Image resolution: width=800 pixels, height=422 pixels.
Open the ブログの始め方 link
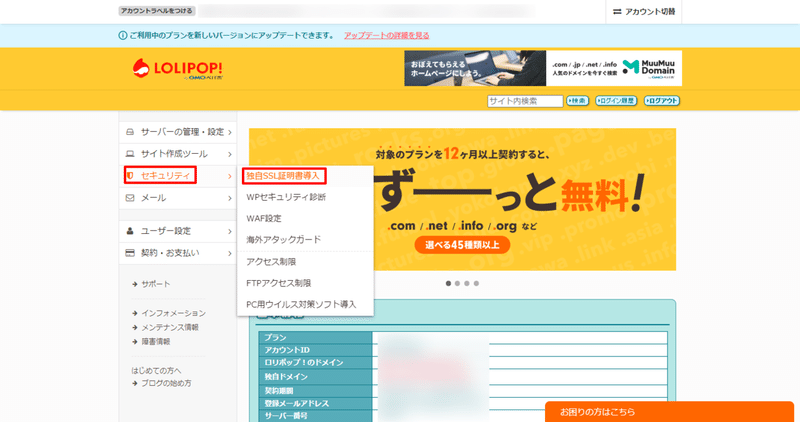[x=166, y=383]
